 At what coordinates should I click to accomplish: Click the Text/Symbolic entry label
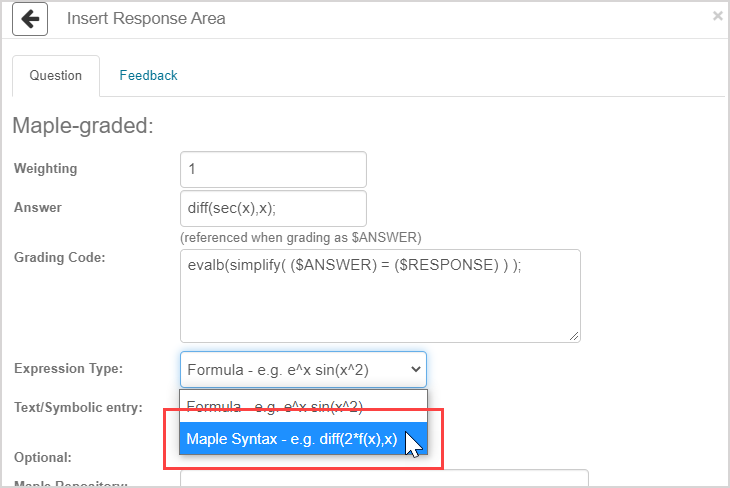coord(78,408)
